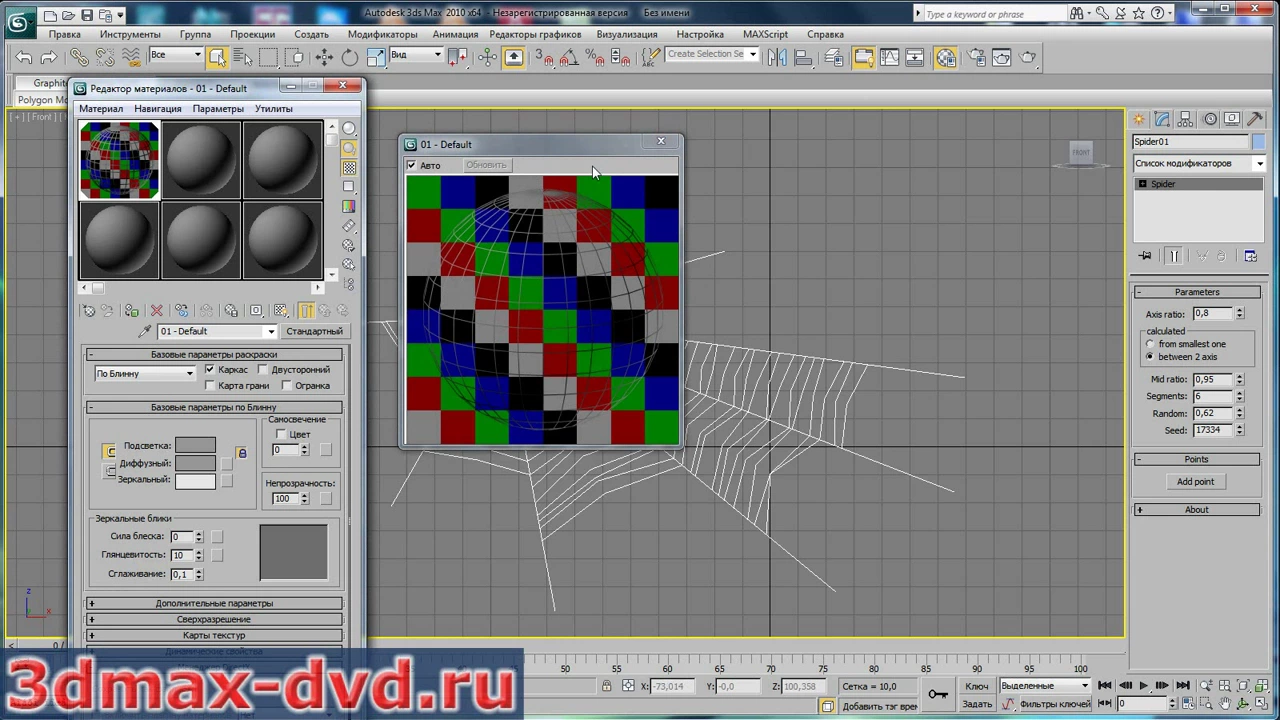Viewport: 1280px width, 720px height.
Task: Select the Select and Link tool
Action: (79, 57)
